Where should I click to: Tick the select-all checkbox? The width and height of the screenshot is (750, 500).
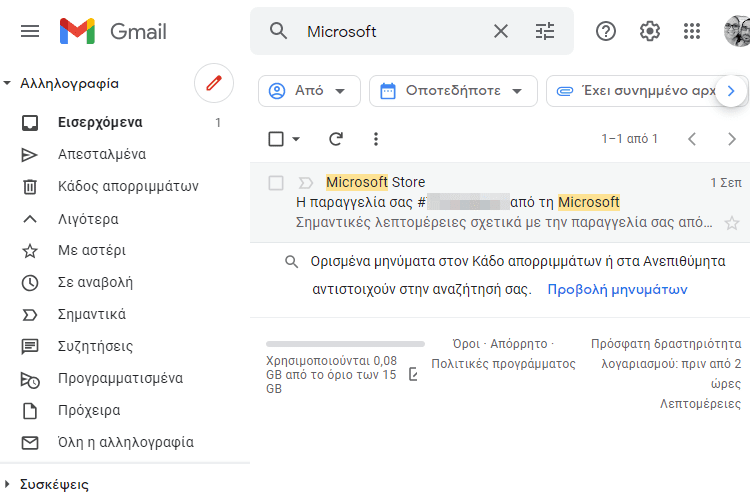coord(276,139)
